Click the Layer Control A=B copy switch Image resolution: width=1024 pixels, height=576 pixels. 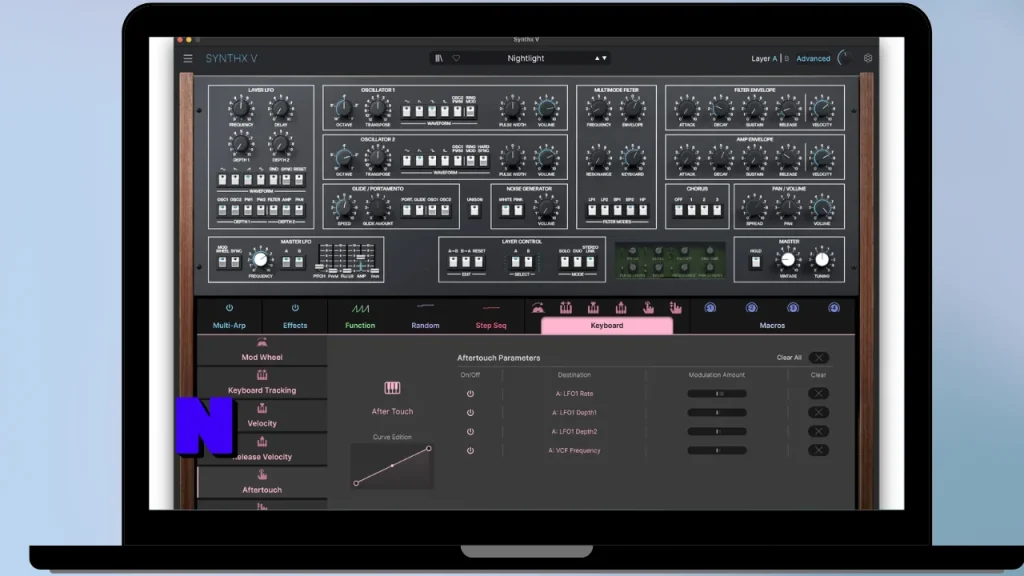[453, 262]
